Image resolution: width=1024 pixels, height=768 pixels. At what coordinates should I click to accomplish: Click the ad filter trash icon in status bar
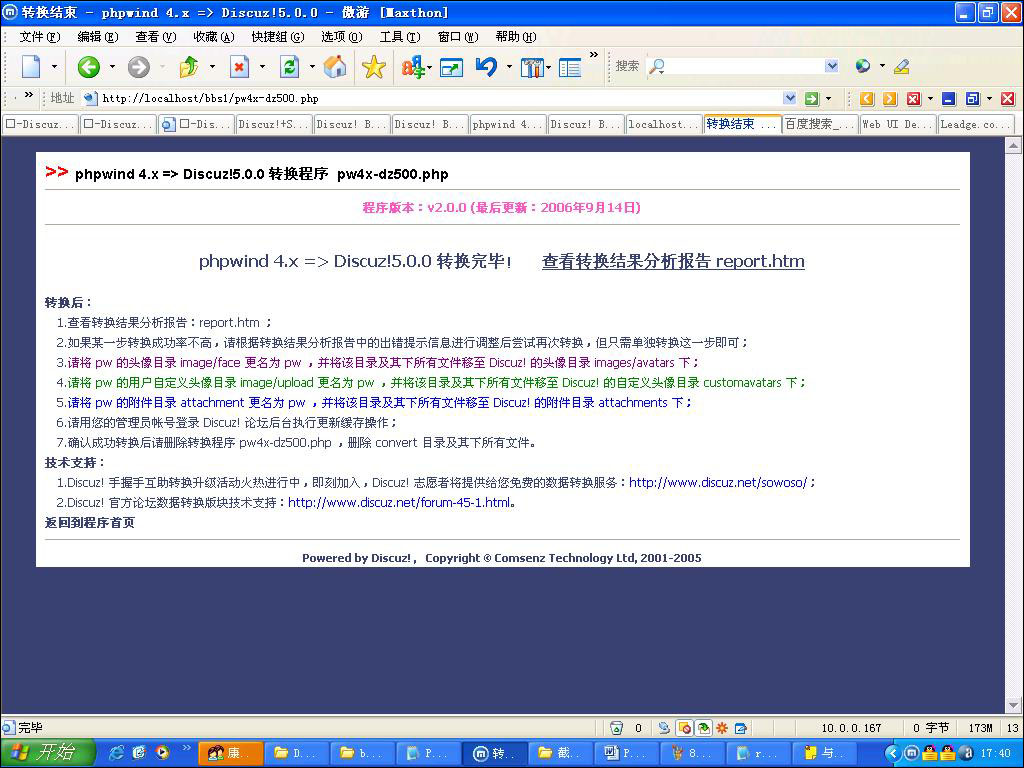(616, 728)
